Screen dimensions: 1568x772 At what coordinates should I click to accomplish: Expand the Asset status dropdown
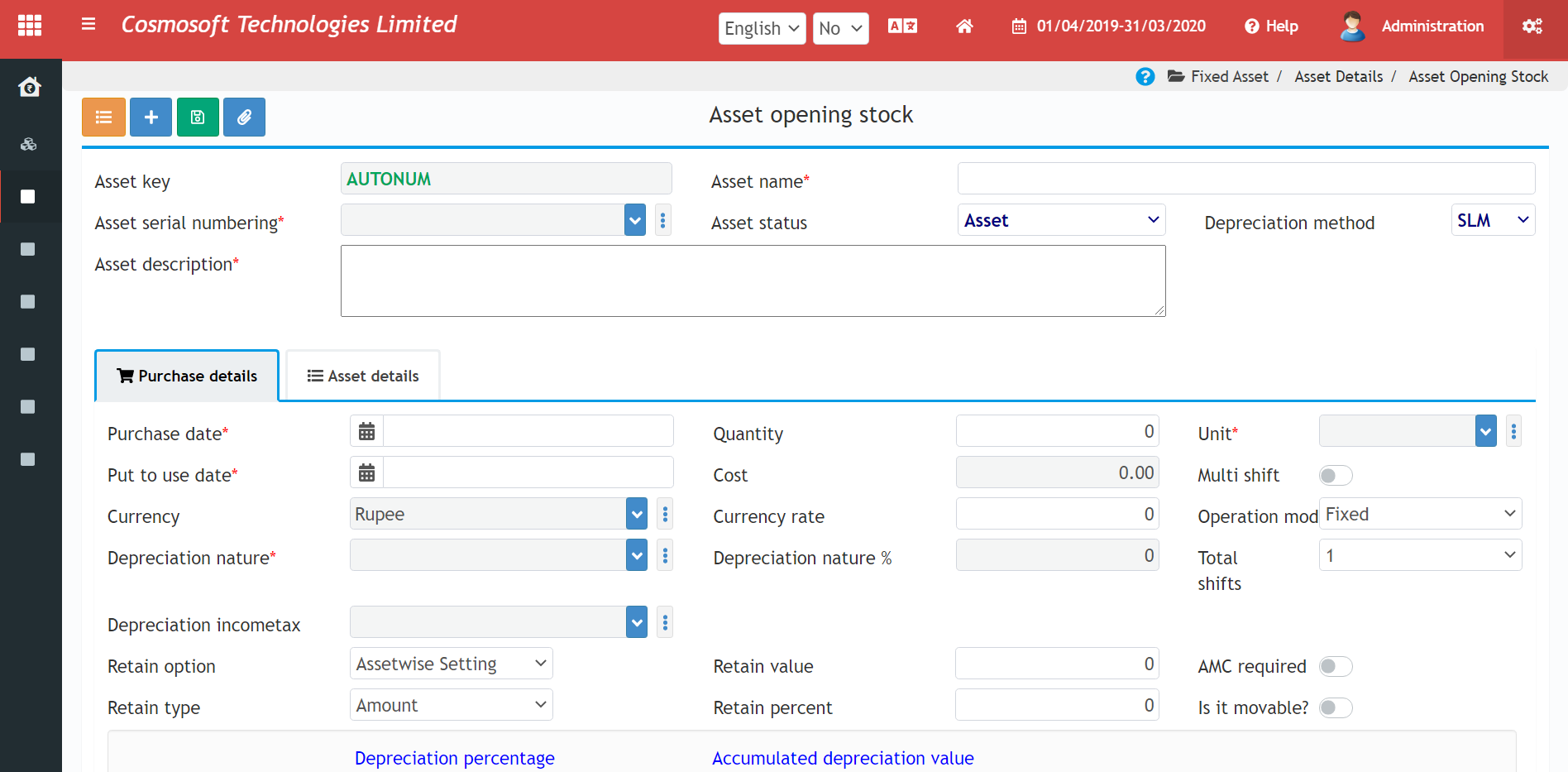pyautogui.click(x=1061, y=220)
